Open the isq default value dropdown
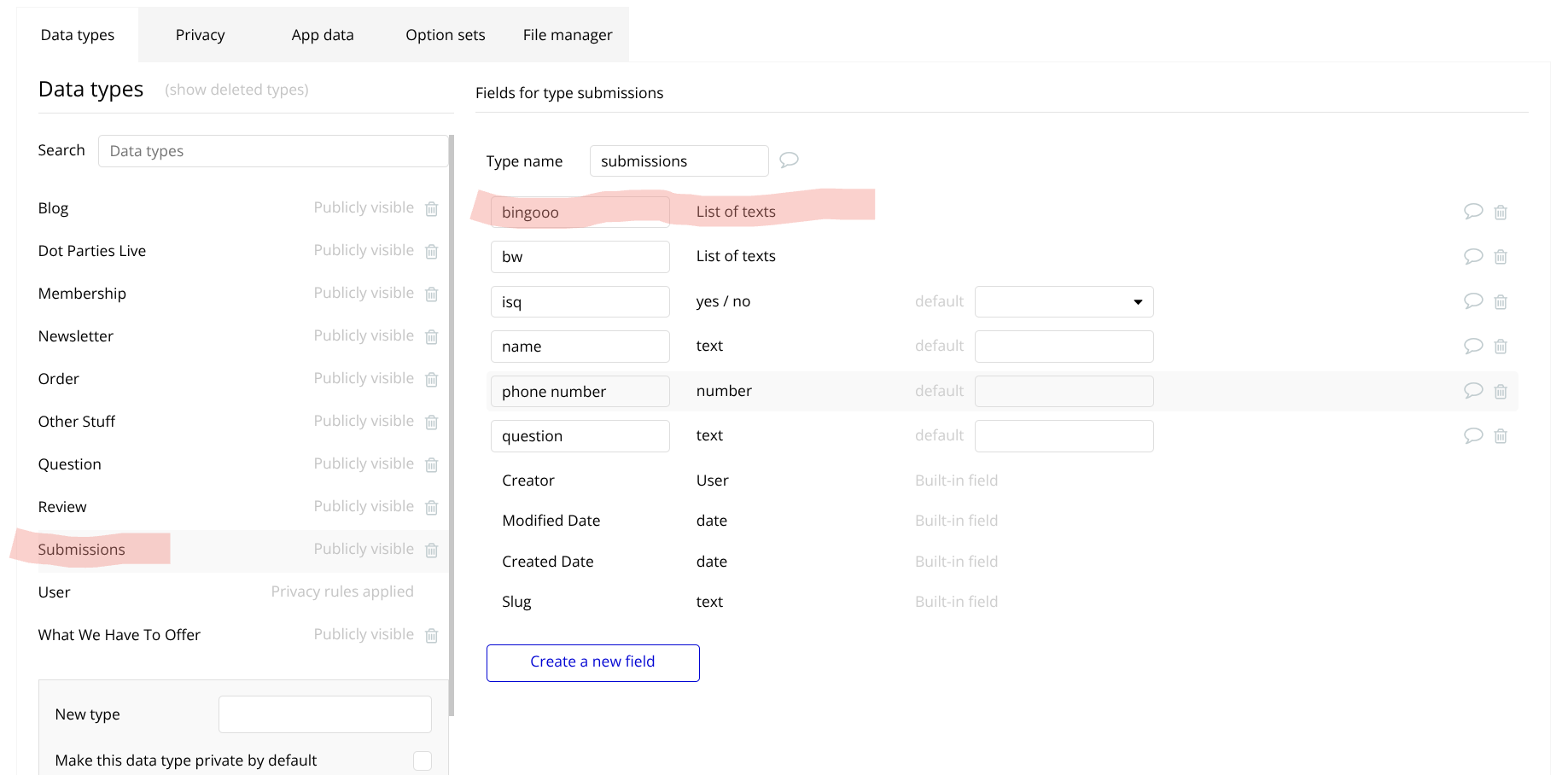 click(1064, 302)
